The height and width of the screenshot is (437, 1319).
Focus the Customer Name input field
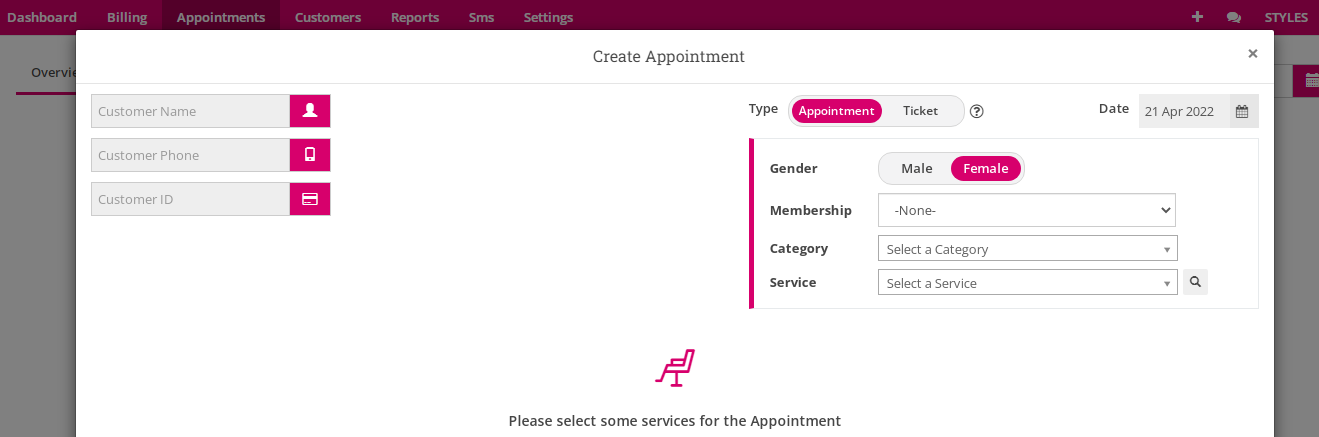[190, 111]
